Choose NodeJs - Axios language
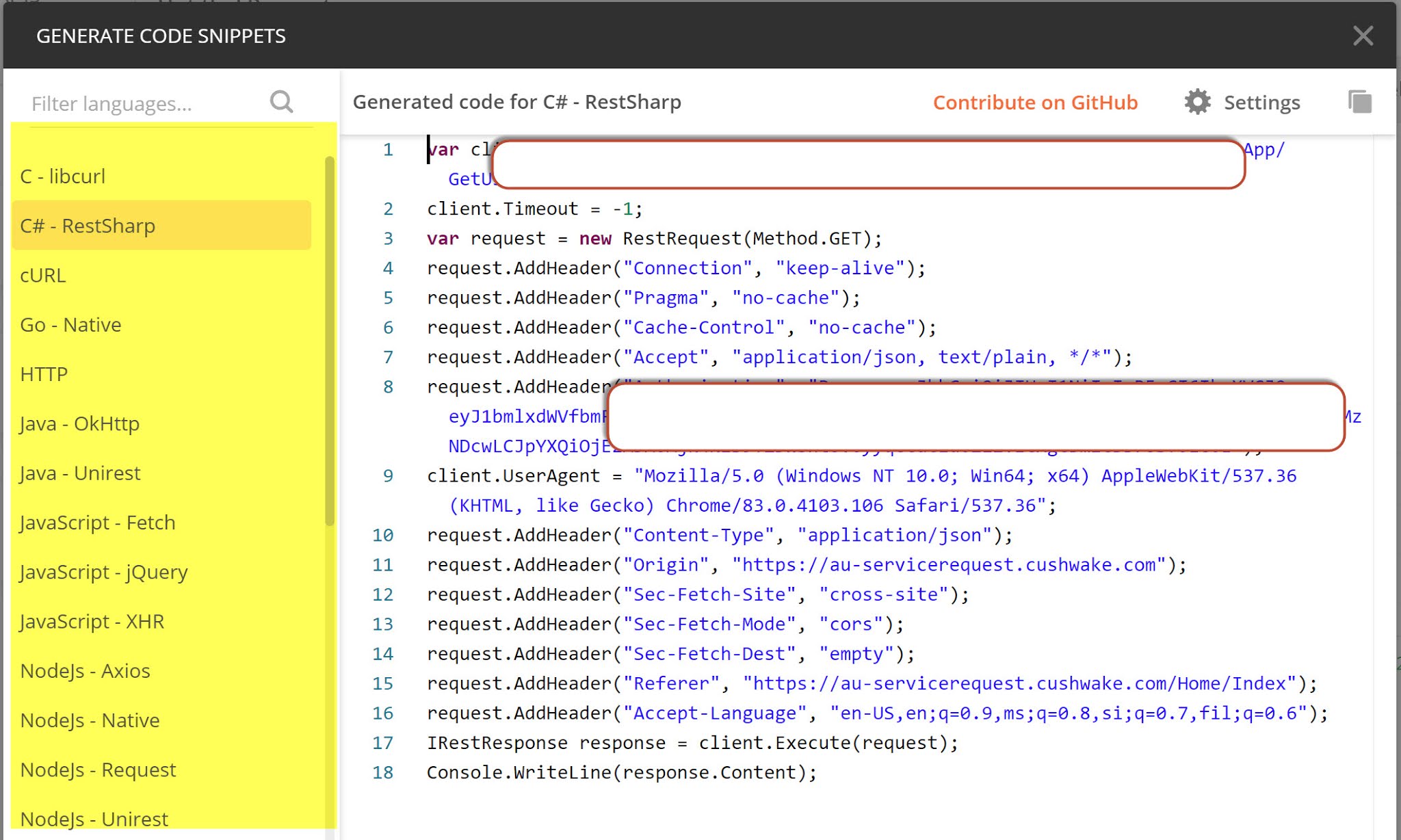The height and width of the screenshot is (840, 1401). (85, 670)
